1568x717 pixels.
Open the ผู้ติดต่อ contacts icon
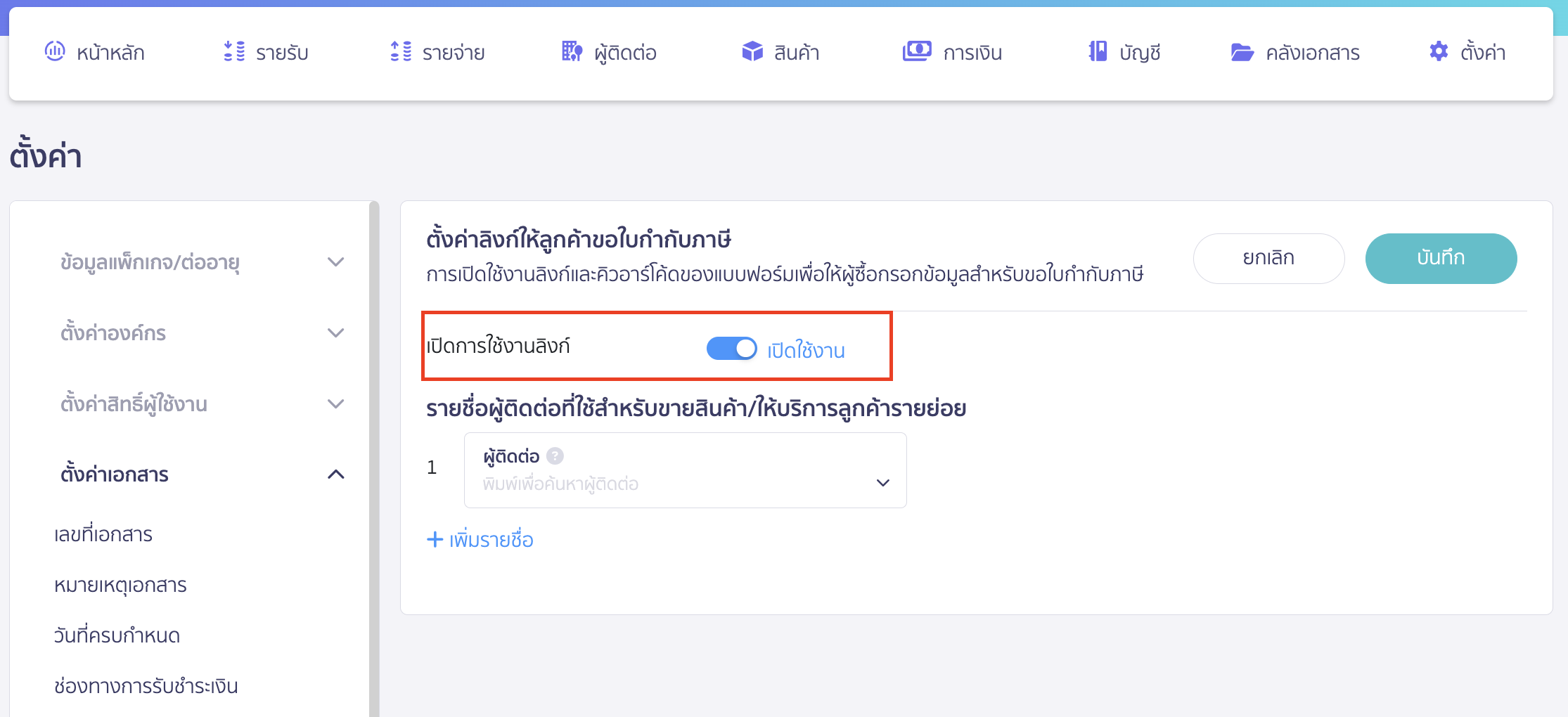click(x=572, y=51)
